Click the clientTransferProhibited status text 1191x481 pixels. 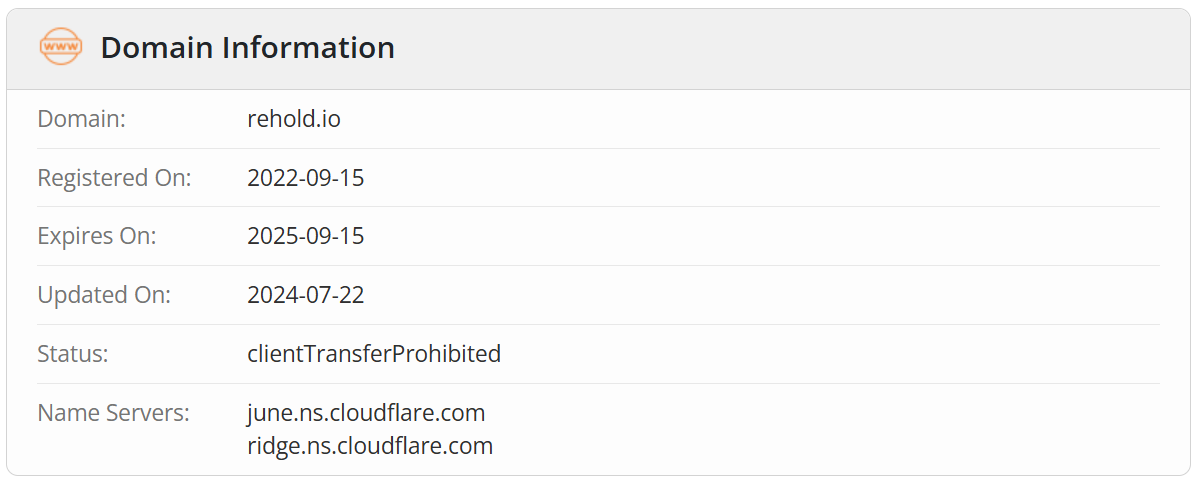point(374,354)
